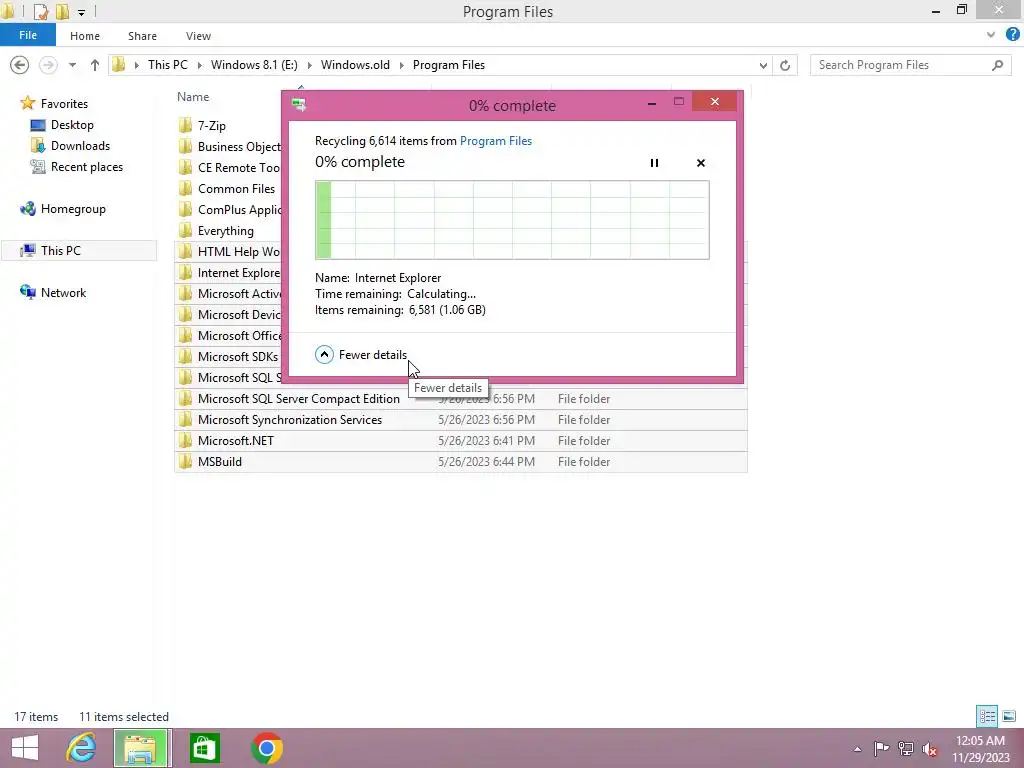The height and width of the screenshot is (768, 1024).
Task: Launch Google Chrome from the taskbar
Action: (x=266, y=748)
